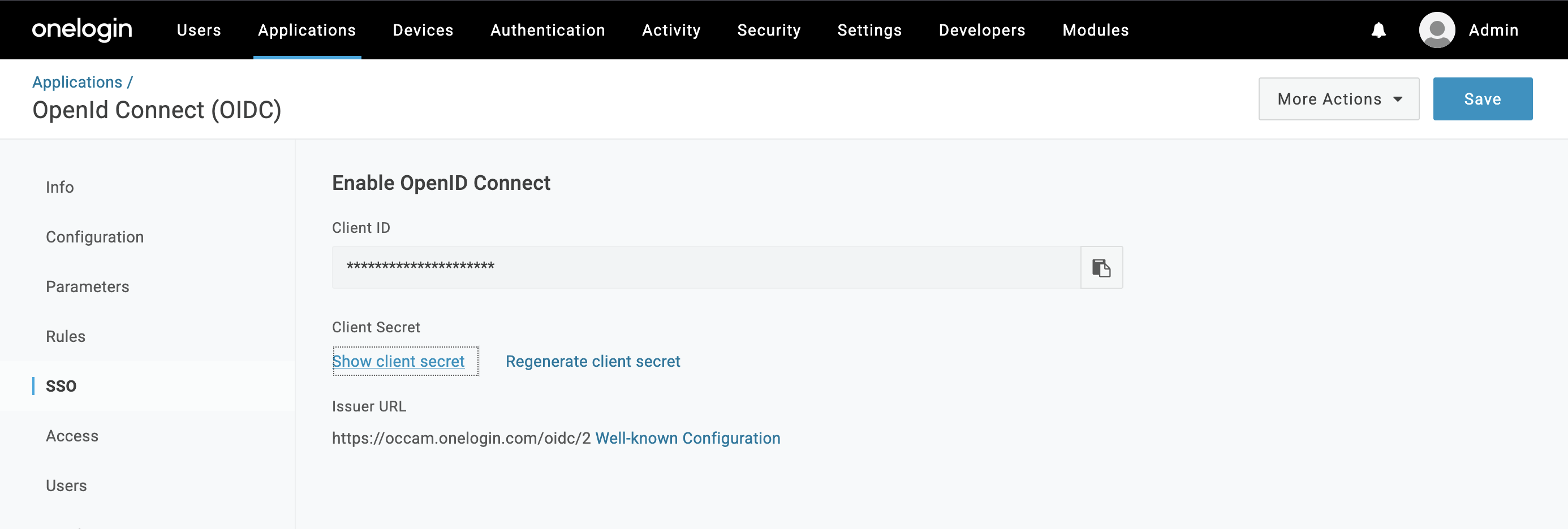Open the Users top menu
Viewport: 1568px width, 529px height.
[199, 31]
